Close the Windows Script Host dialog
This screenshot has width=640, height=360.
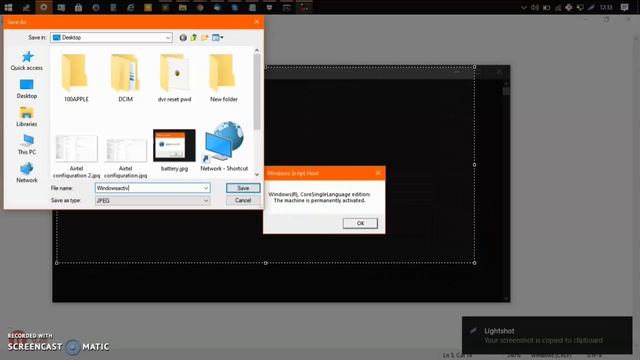(378, 173)
